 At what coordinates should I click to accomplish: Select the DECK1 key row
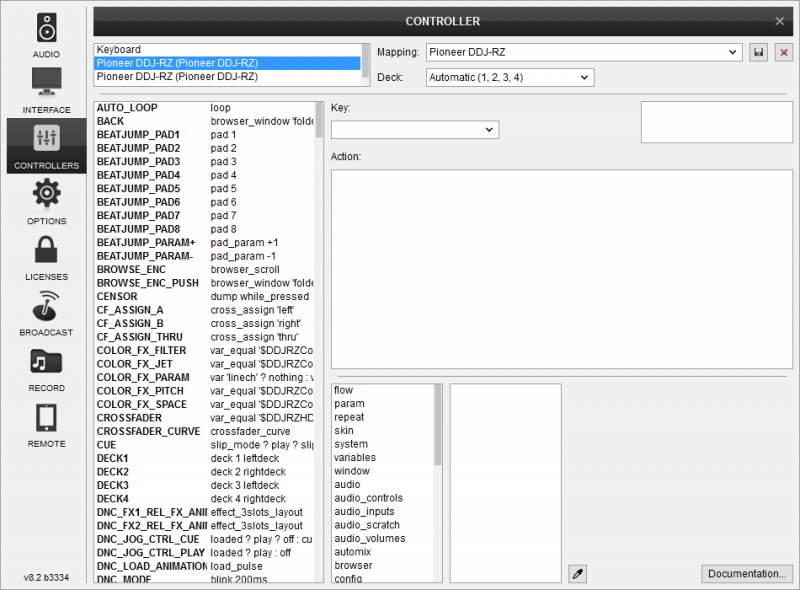tap(205, 458)
